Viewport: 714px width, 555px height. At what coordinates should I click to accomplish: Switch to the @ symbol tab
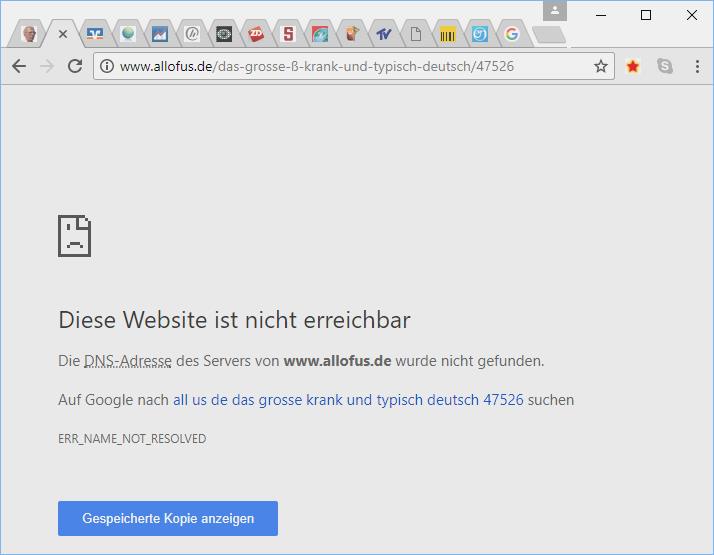(192, 34)
